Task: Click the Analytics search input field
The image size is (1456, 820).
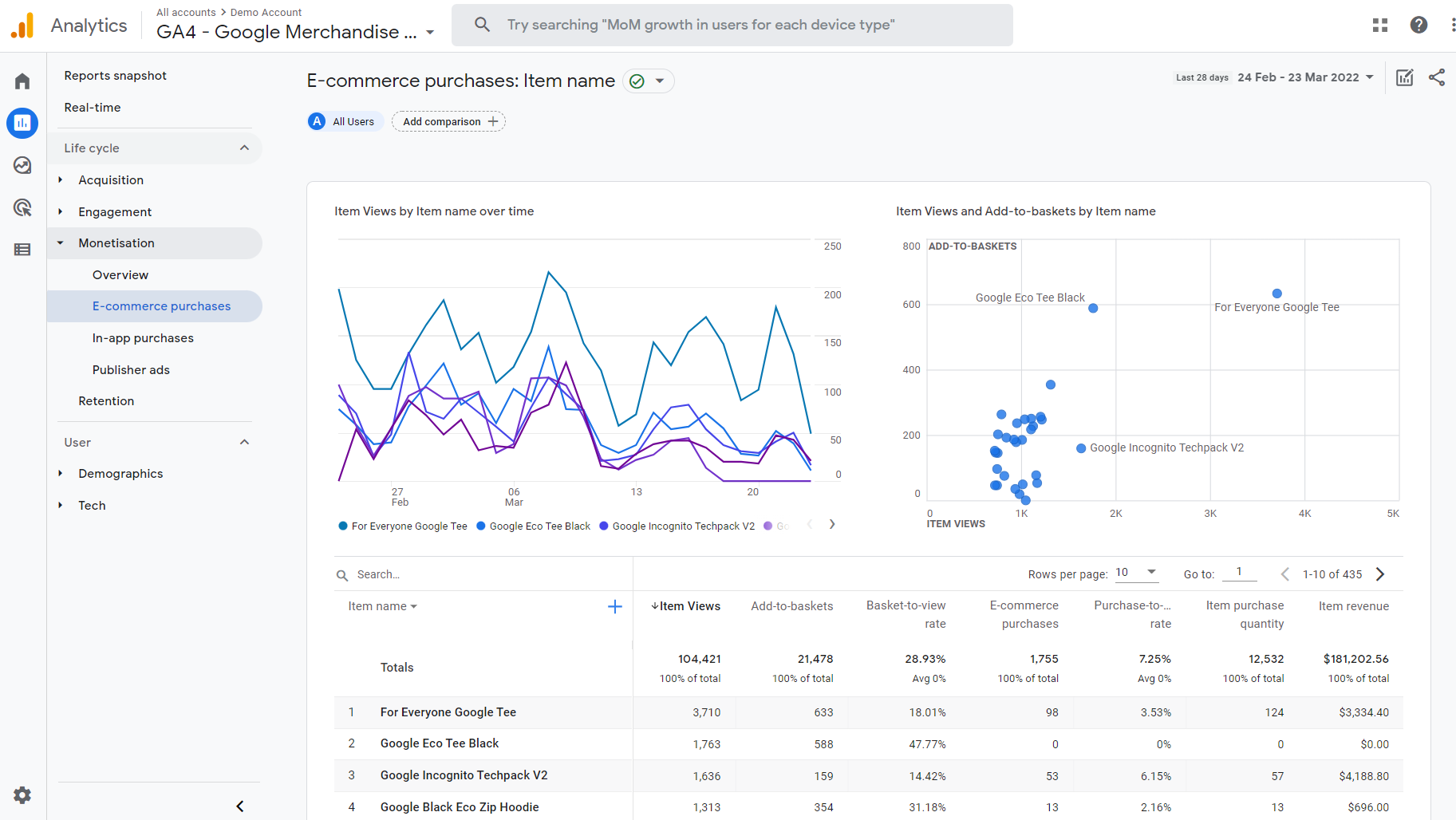Action: tap(732, 25)
